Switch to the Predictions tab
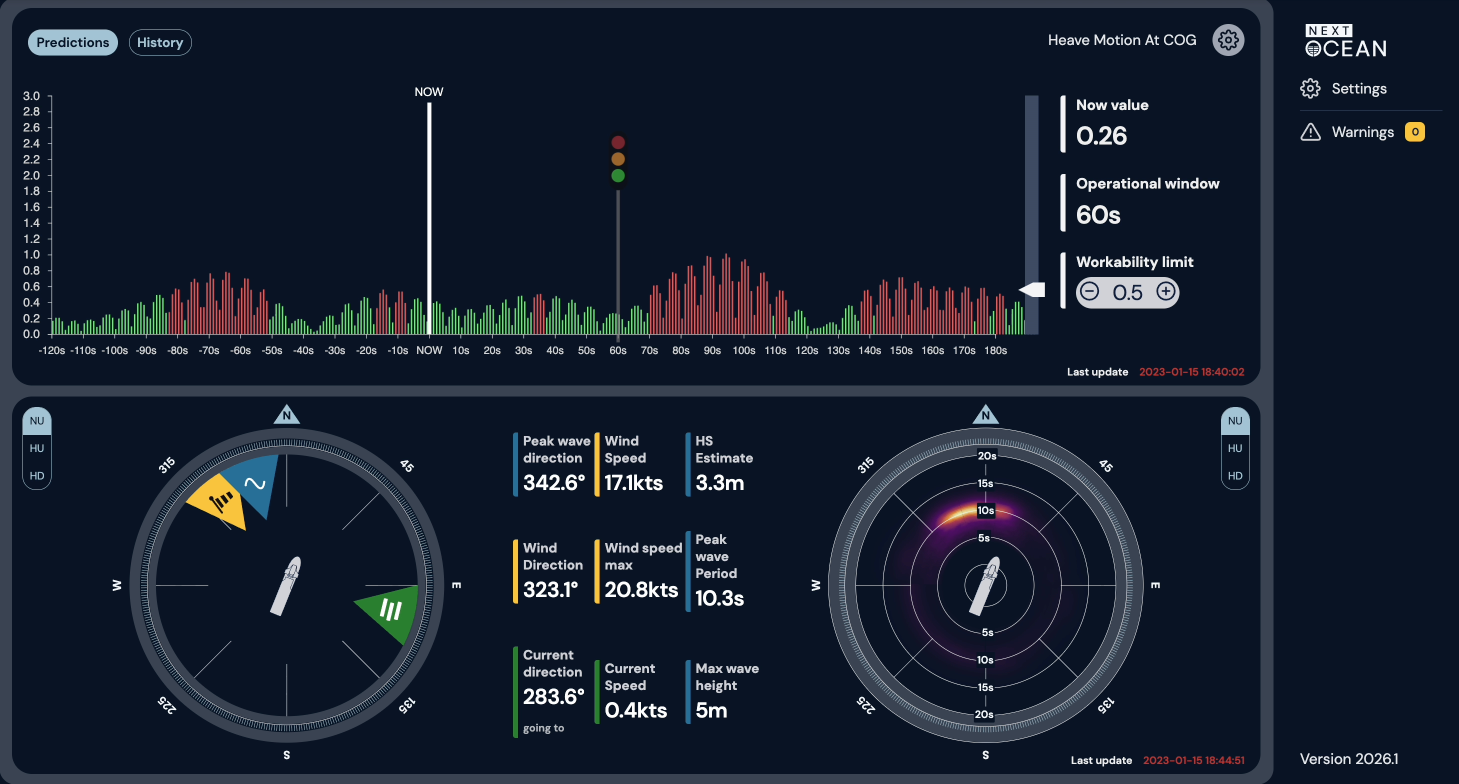The height and width of the screenshot is (784, 1459). click(73, 42)
